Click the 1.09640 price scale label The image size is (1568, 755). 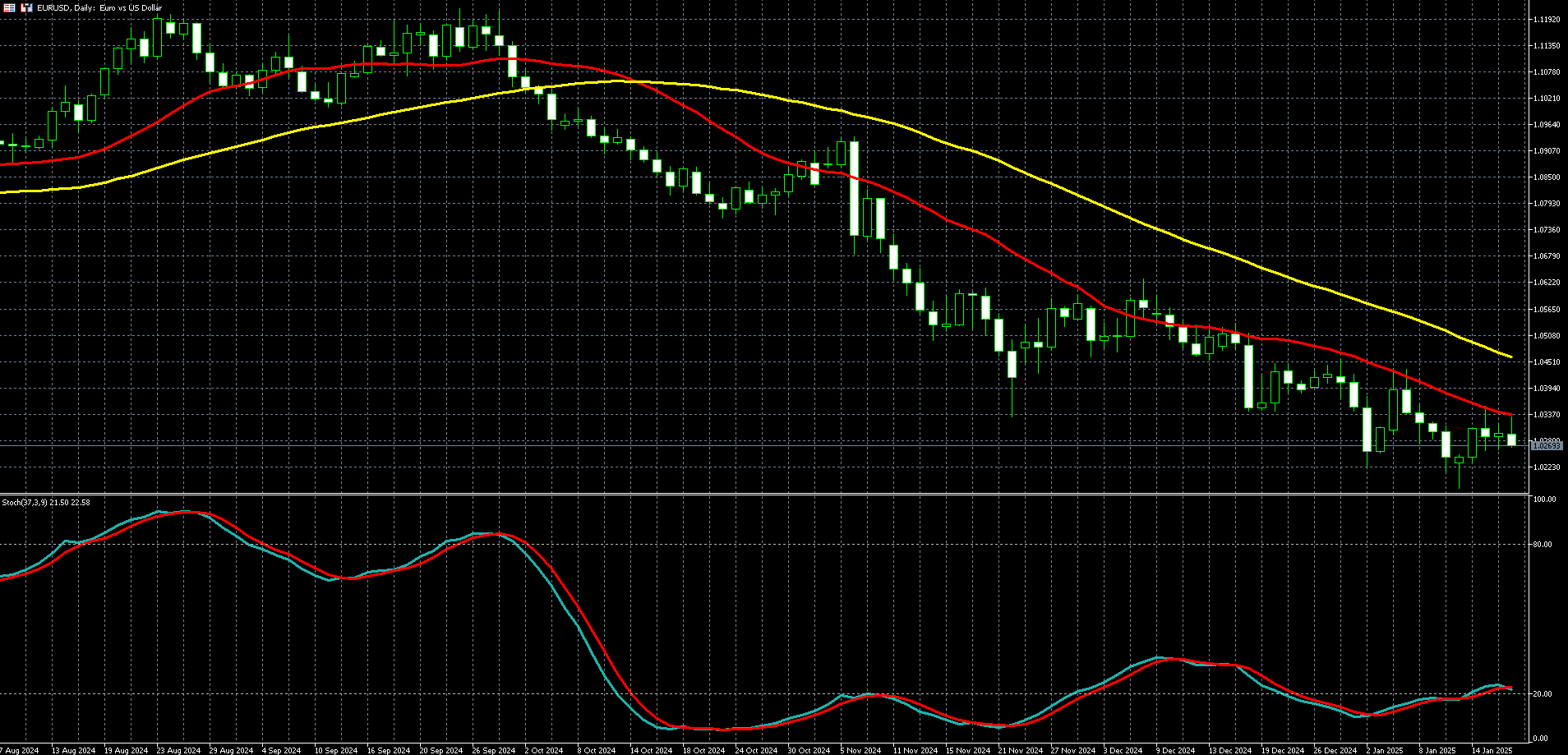pyautogui.click(x=1547, y=124)
